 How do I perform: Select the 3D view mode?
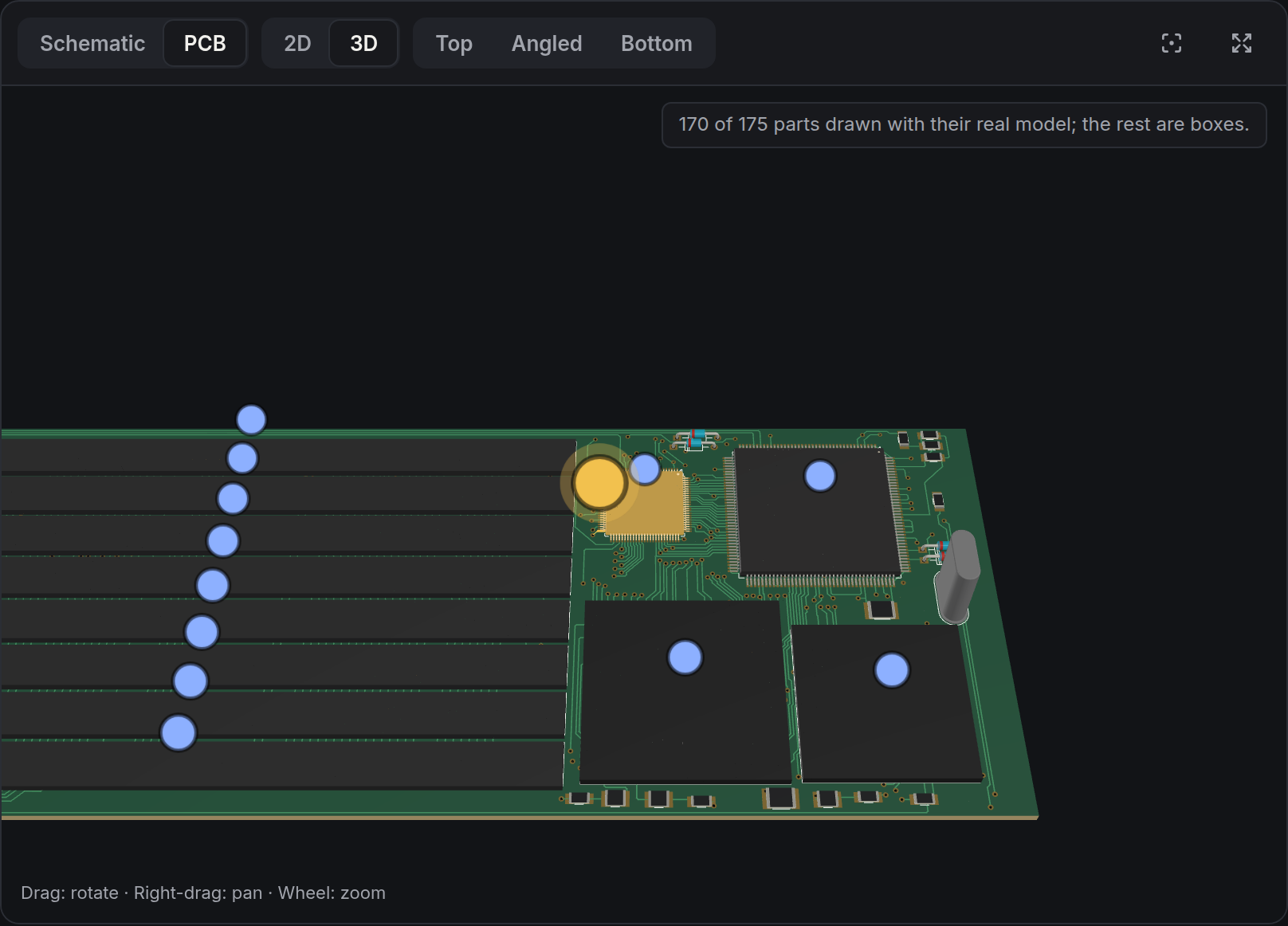(363, 43)
